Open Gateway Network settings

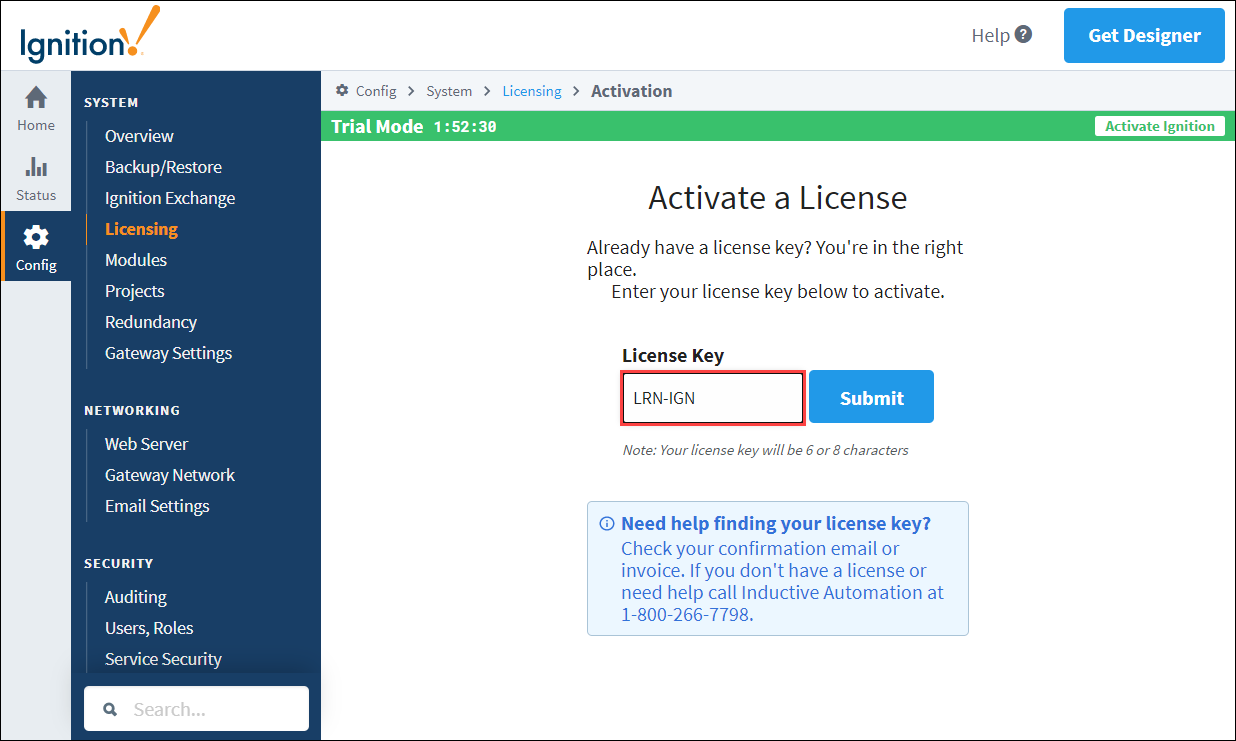170,475
